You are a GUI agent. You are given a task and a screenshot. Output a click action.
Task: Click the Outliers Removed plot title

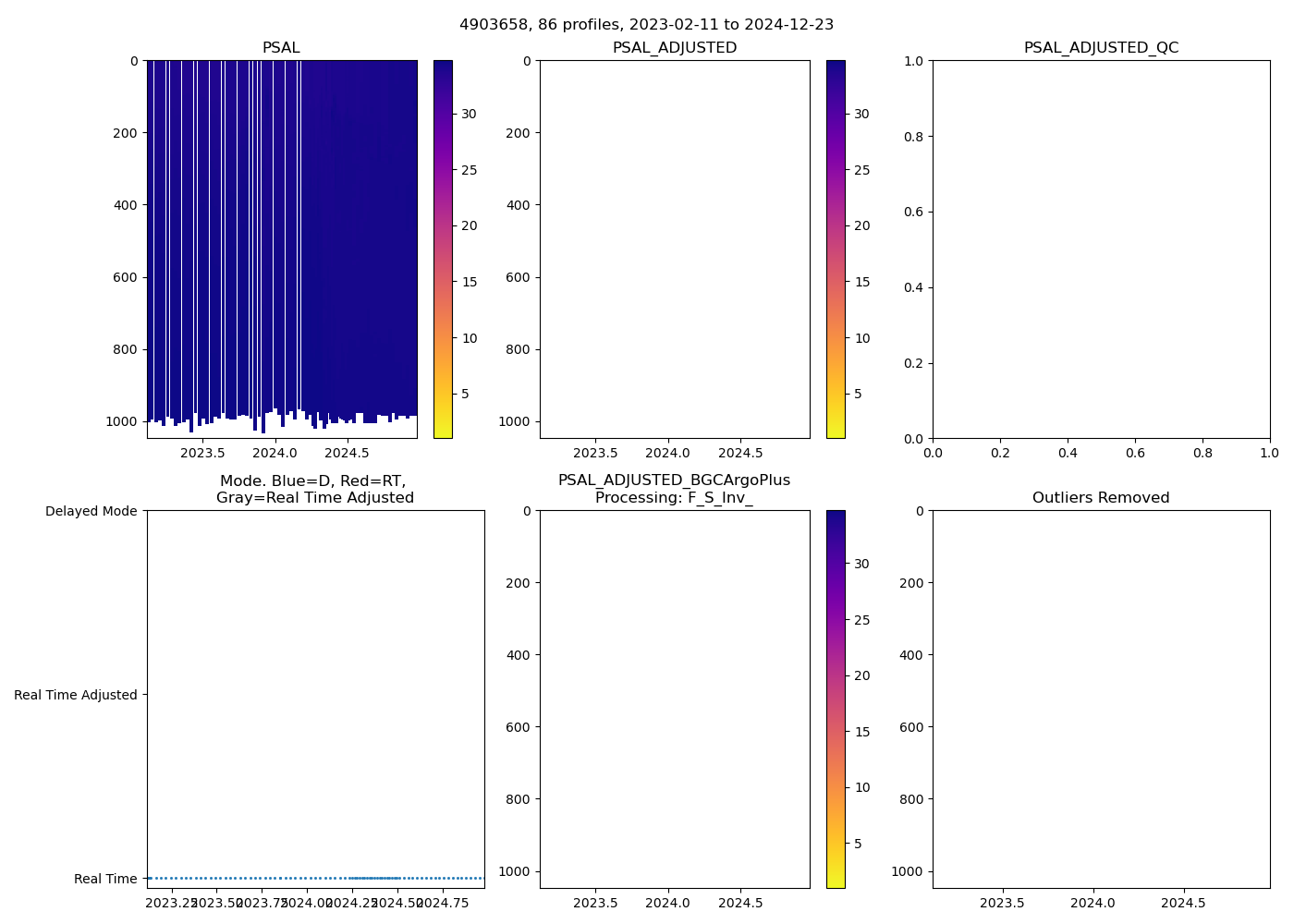tap(1101, 498)
